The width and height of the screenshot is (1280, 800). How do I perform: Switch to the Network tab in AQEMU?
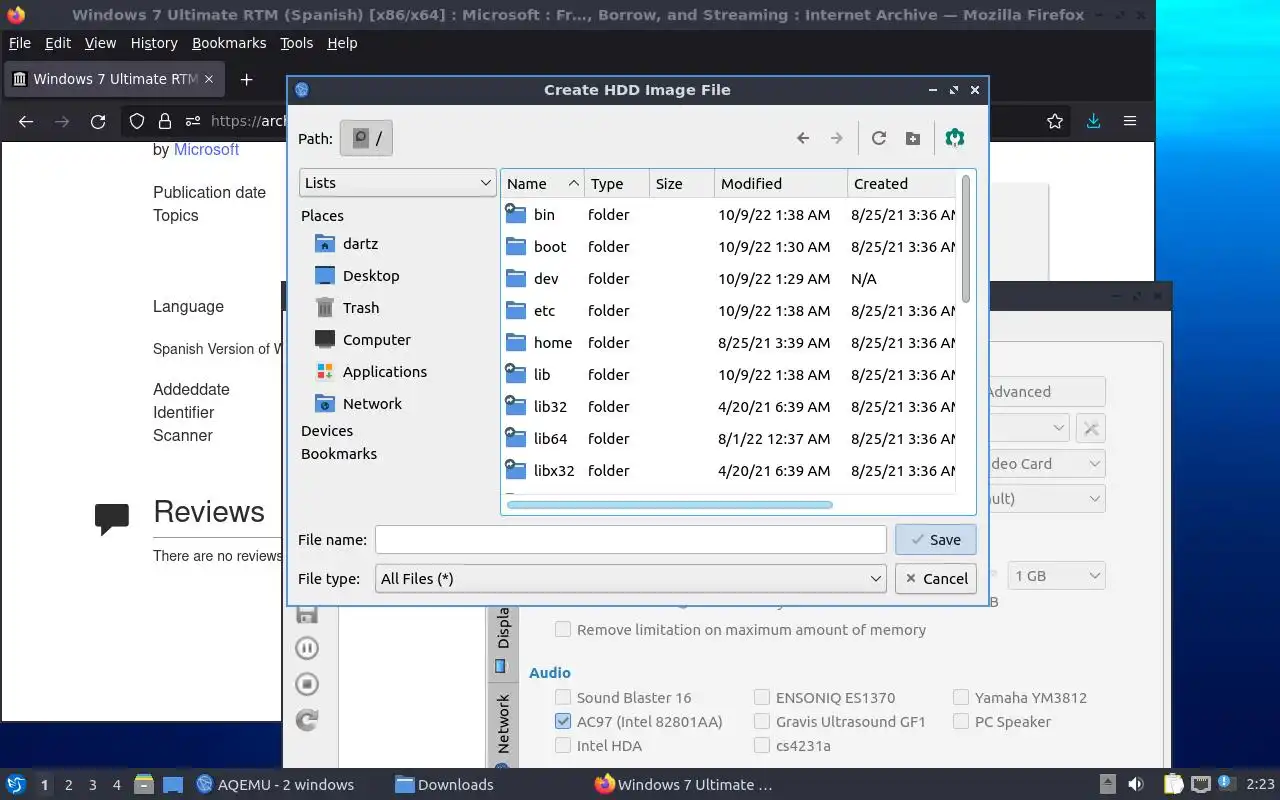point(503,725)
